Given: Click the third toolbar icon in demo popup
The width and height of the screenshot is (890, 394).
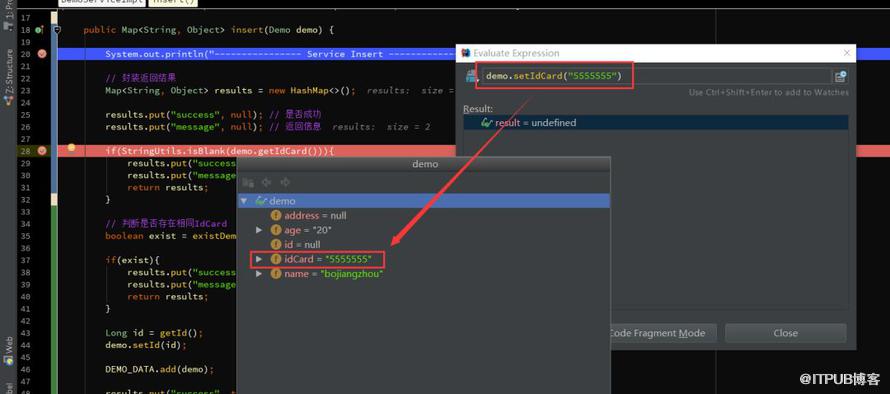Looking at the screenshot, I should 285,182.
